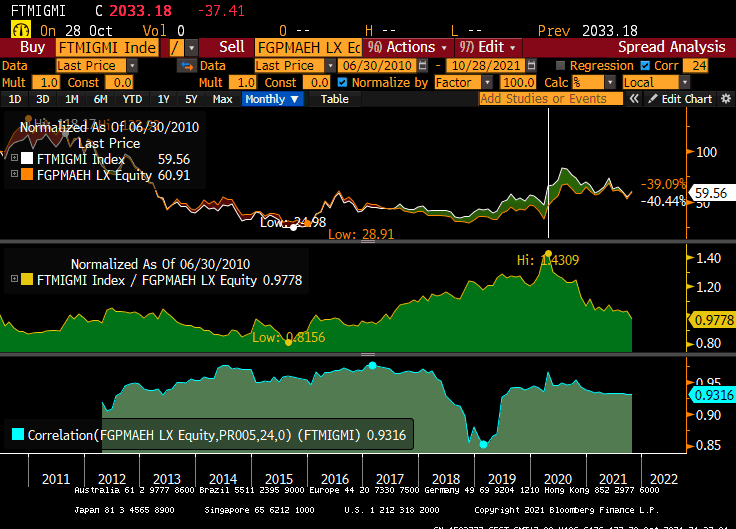Click the Add Studies or Events field
The image size is (736, 529).
pyautogui.click(x=551, y=99)
